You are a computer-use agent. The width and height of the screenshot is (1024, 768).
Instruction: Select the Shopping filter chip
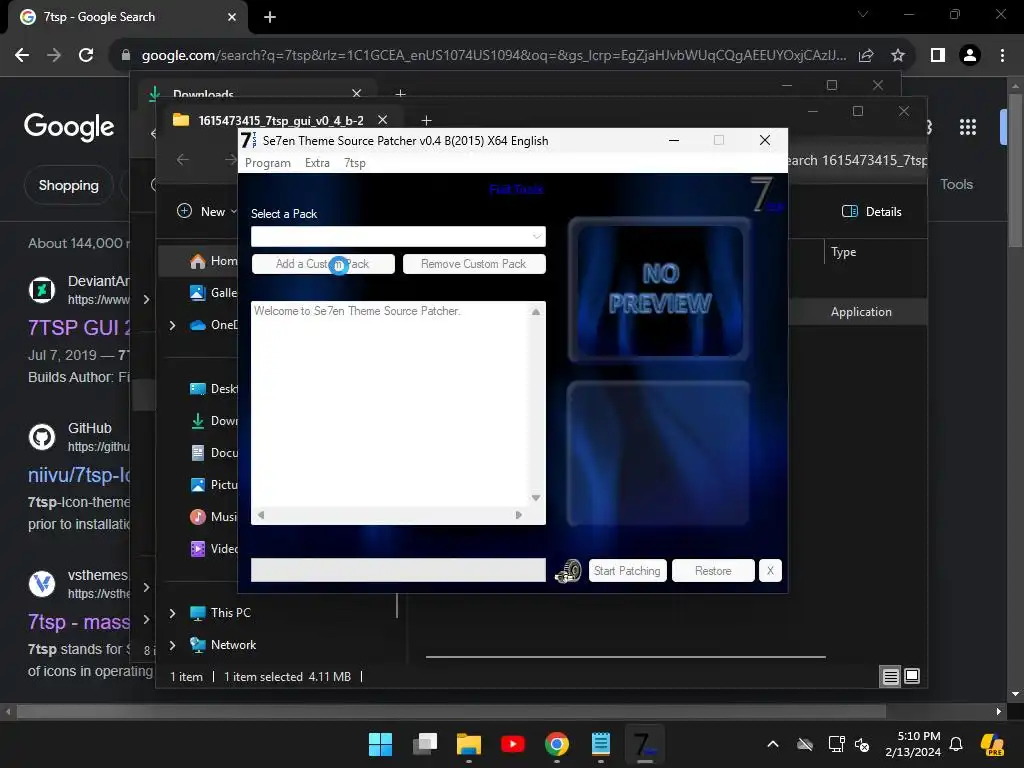tap(69, 185)
